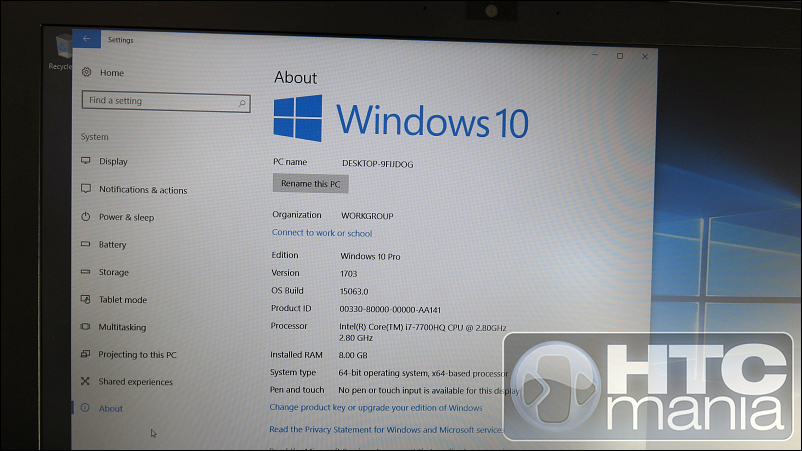Click the About info icon
Image resolution: width=802 pixels, height=451 pixels.
pos(85,408)
